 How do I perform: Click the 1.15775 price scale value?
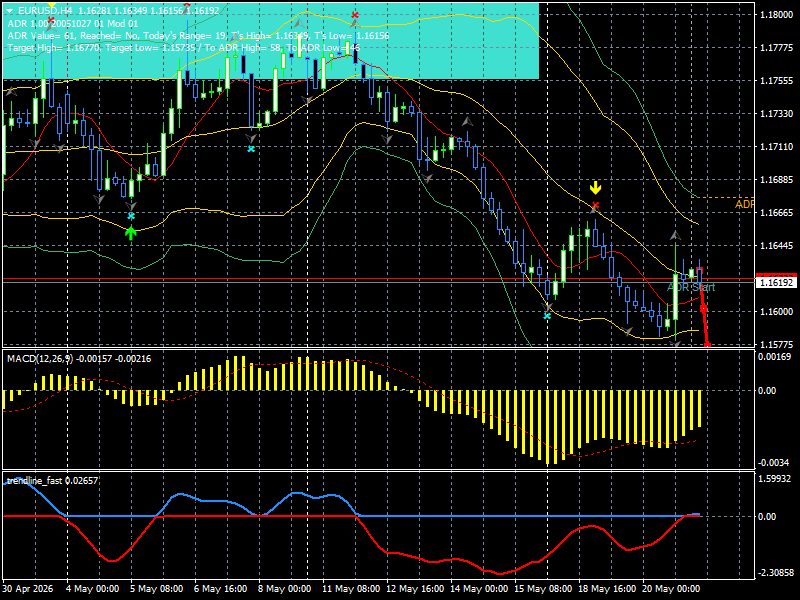(777, 345)
